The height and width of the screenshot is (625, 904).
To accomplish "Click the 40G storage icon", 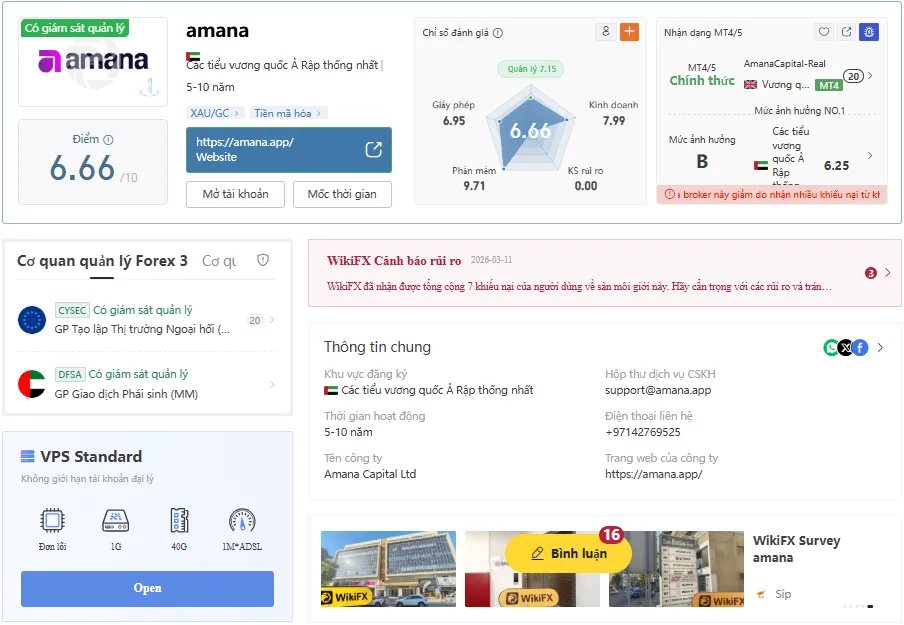I will [x=179, y=521].
